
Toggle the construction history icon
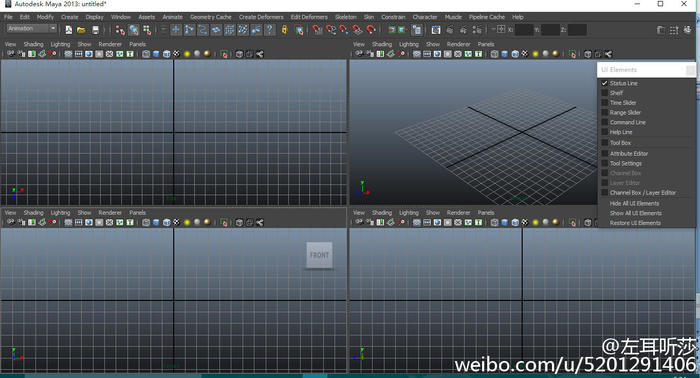click(x=417, y=30)
